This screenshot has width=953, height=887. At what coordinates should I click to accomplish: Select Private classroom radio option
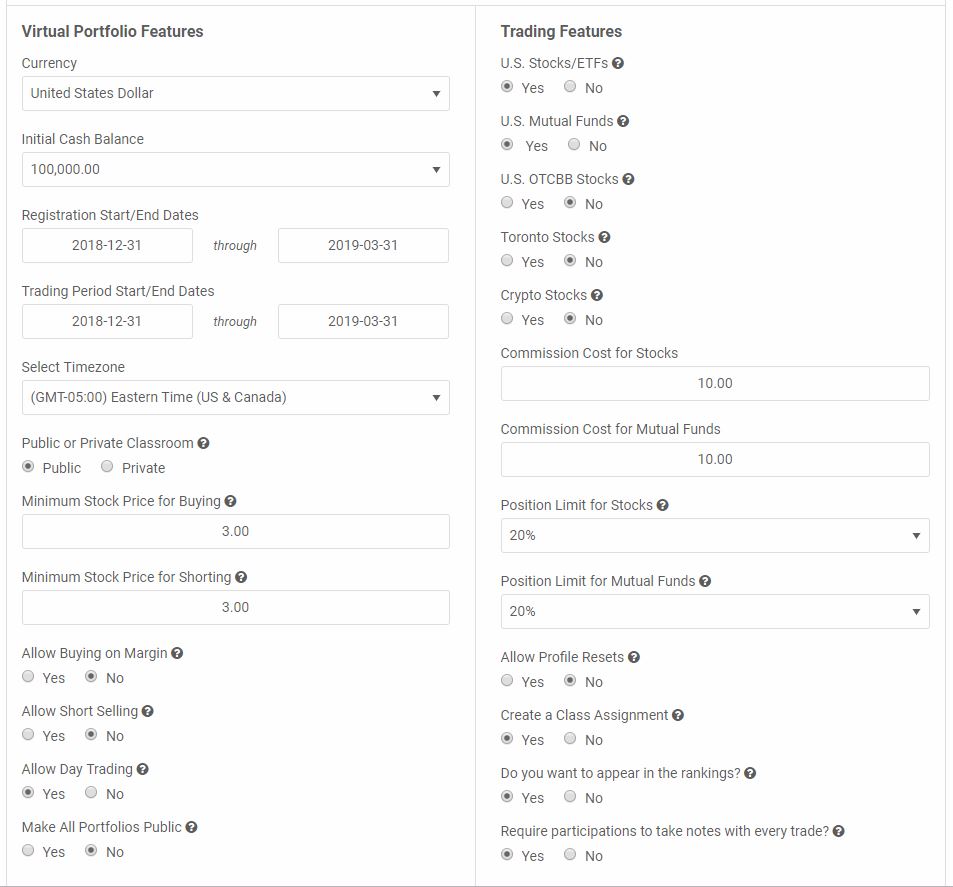click(107, 466)
